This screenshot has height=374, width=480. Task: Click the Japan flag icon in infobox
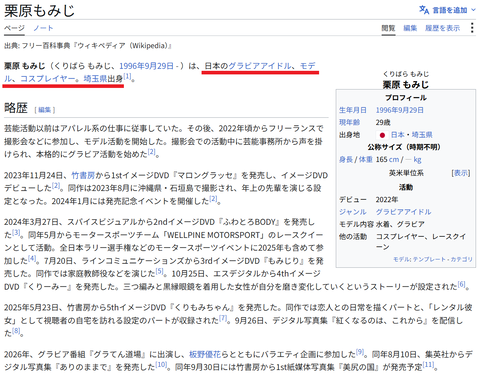(382, 135)
